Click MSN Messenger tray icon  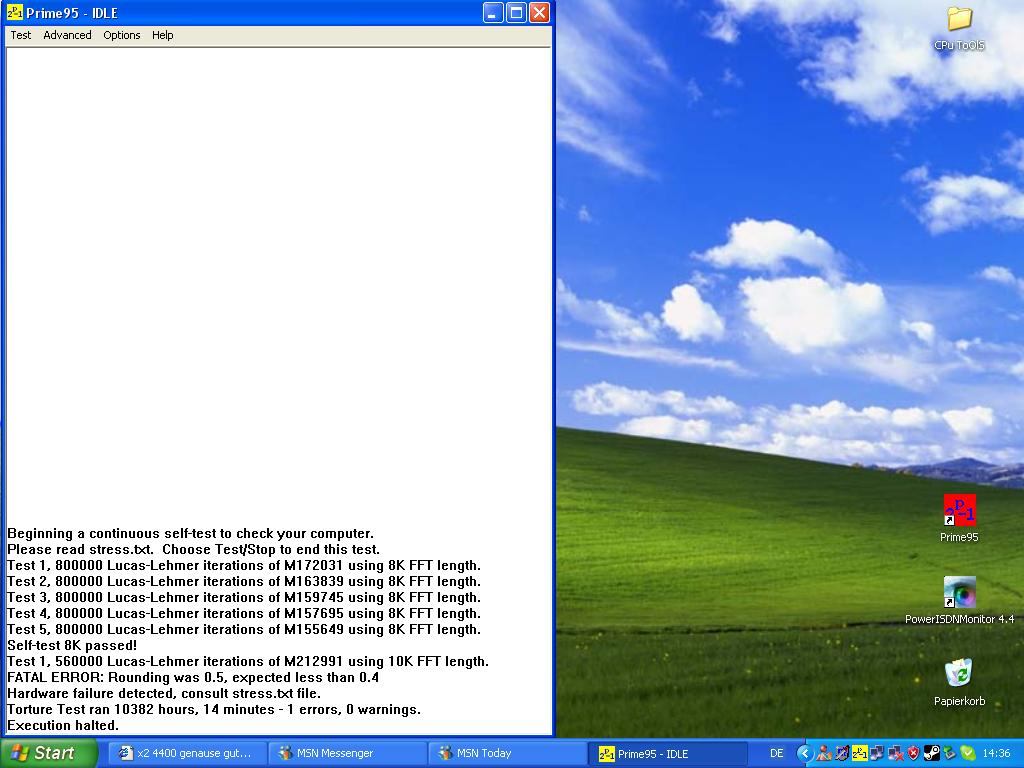coord(824,753)
